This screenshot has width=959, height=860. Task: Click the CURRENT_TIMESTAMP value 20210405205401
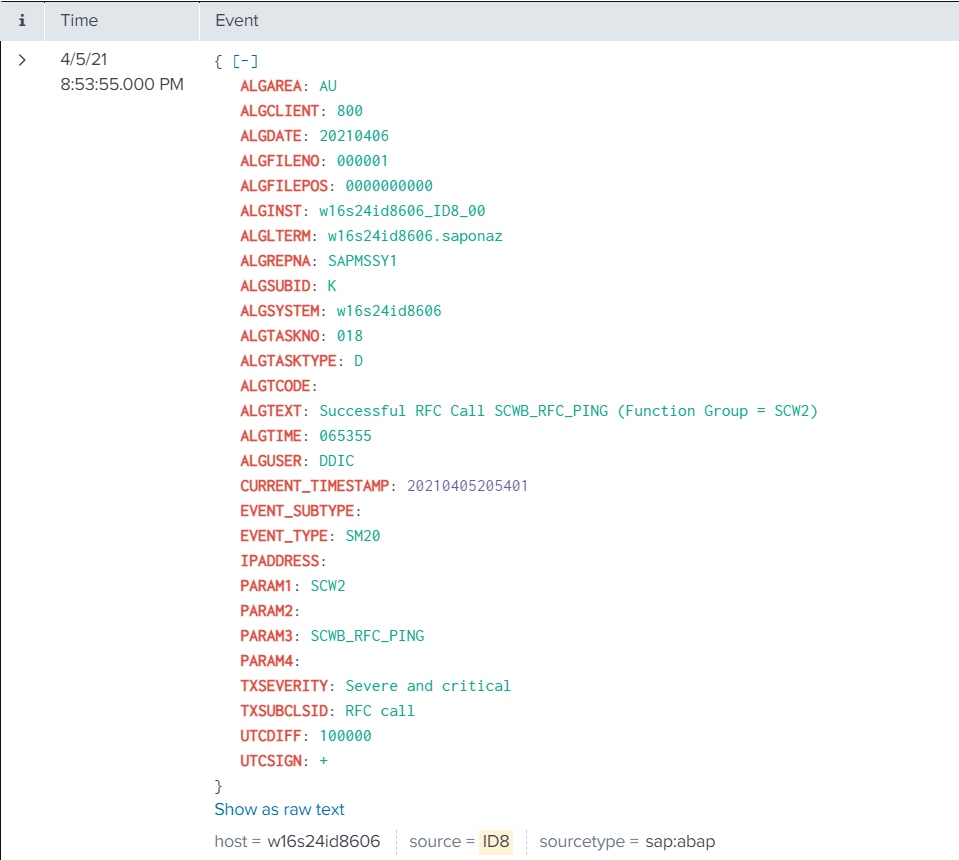tap(466, 486)
